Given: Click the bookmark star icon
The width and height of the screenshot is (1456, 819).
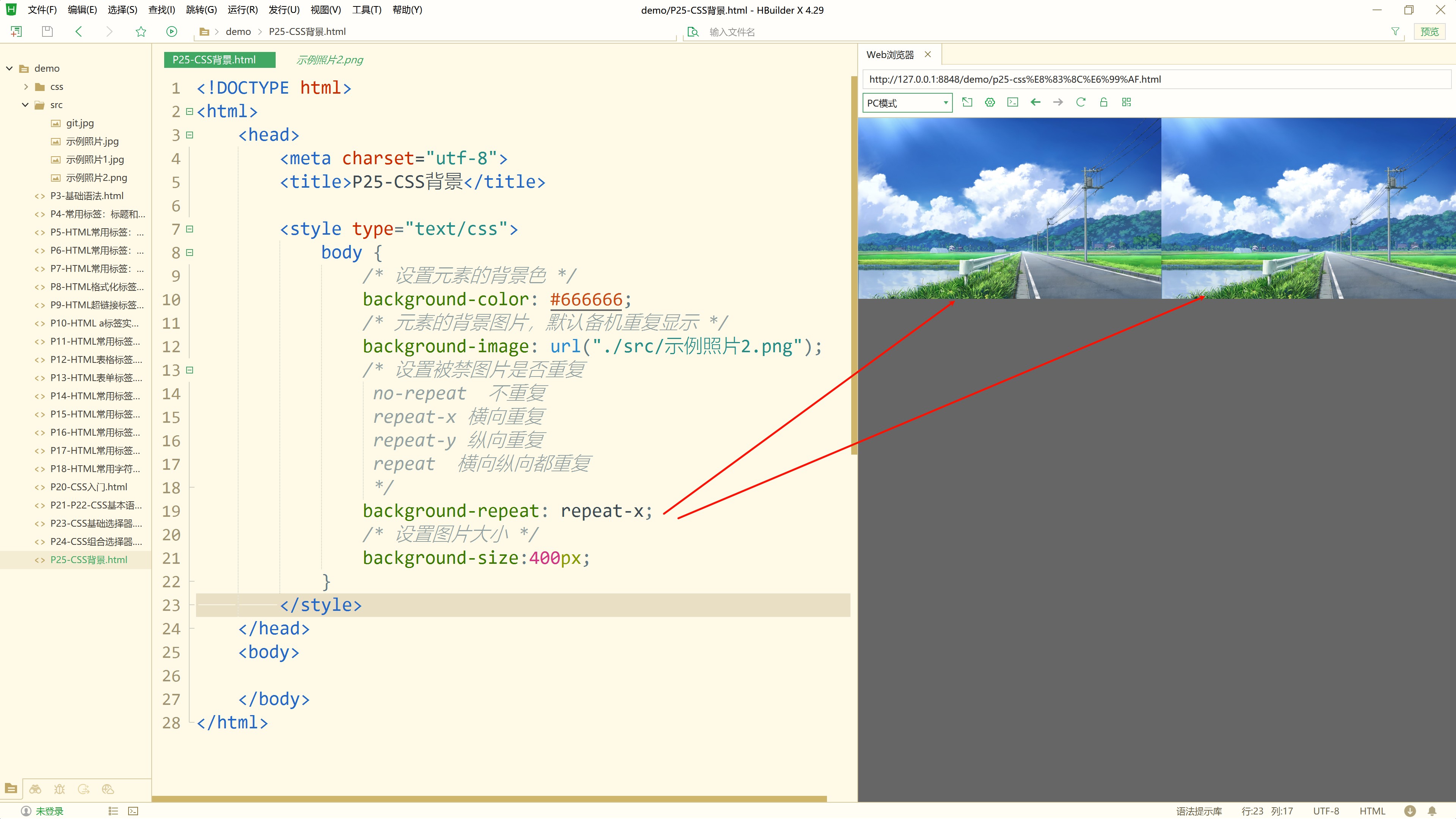Looking at the screenshot, I should tap(141, 31).
